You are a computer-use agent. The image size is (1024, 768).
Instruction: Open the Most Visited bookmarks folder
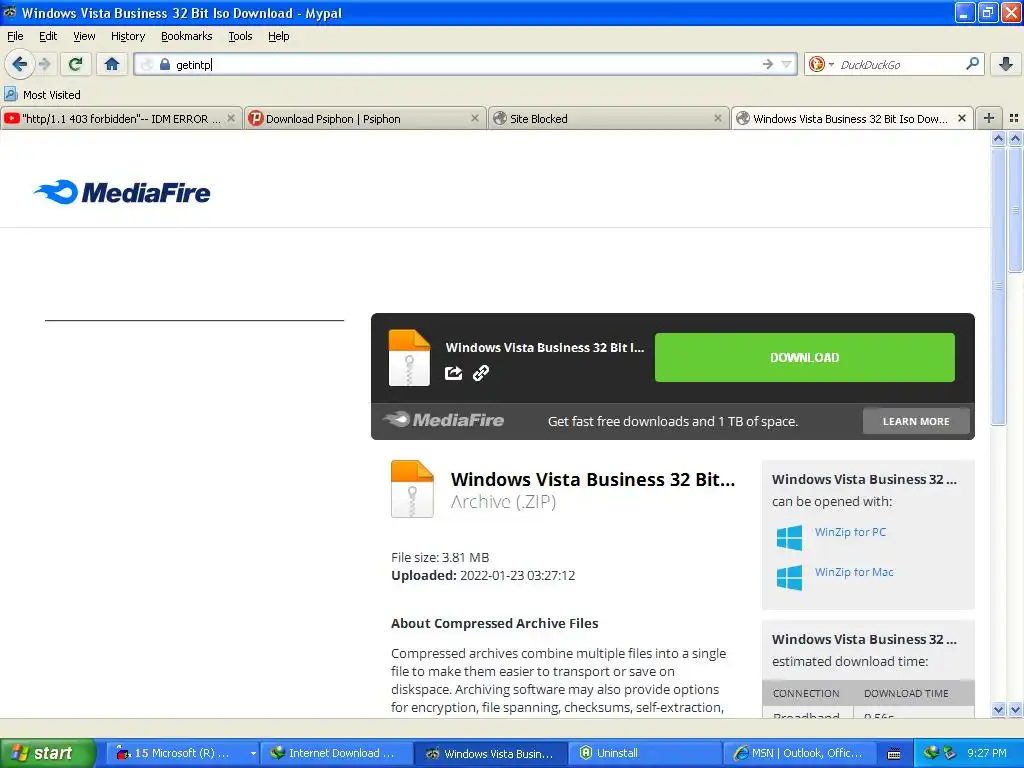[x=43, y=95]
